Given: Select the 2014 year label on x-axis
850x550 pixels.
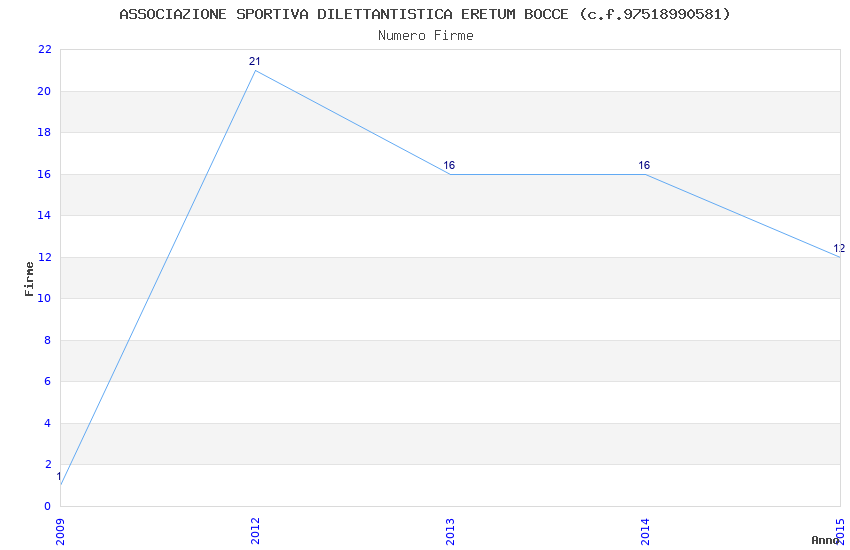Looking at the screenshot, I should click(x=645, y=527).
